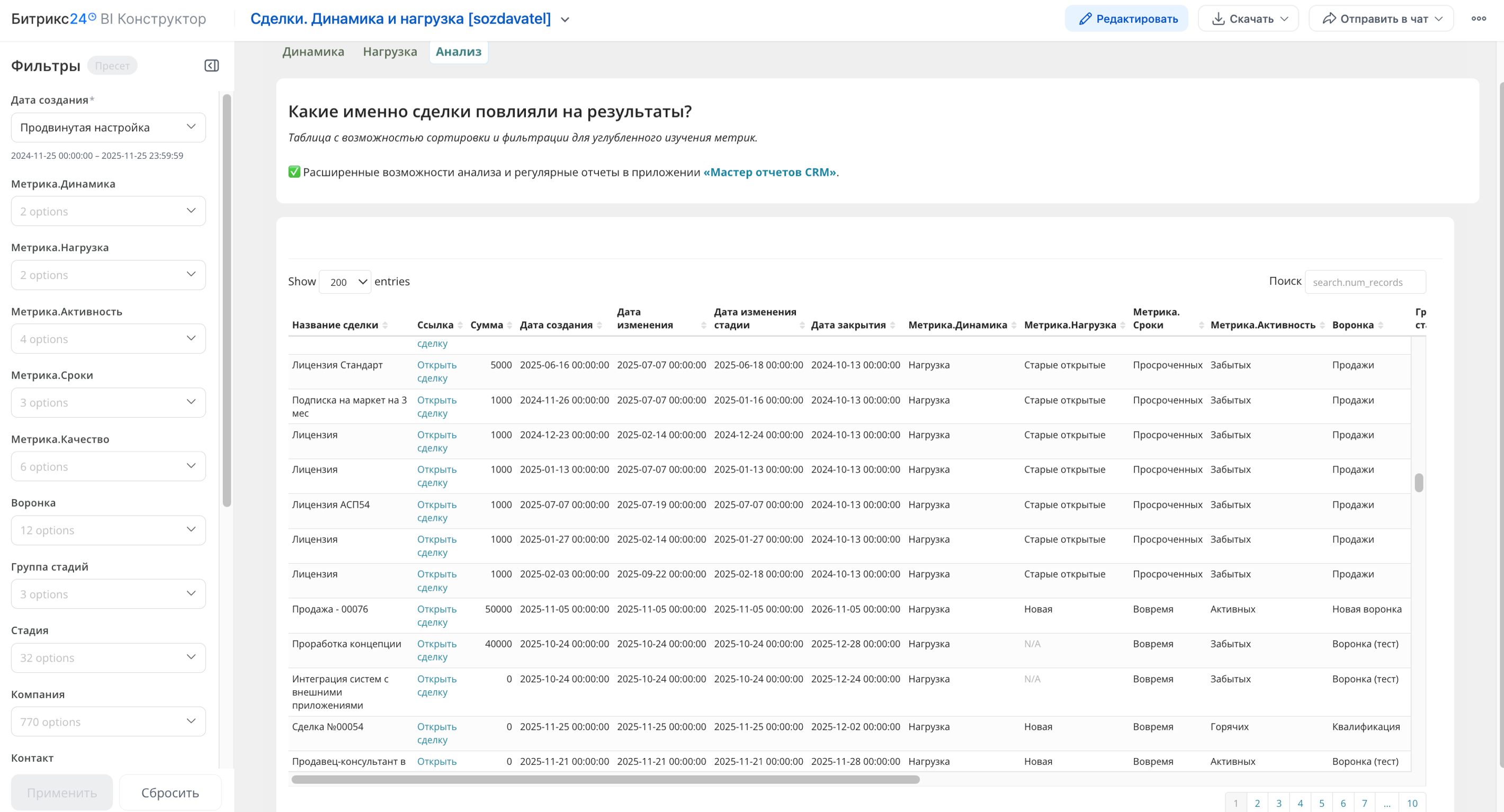The width and height of the screenshot is (1504, 812).
Task: Open the Скачать download menu
Action: click(x=1248, y=19)
